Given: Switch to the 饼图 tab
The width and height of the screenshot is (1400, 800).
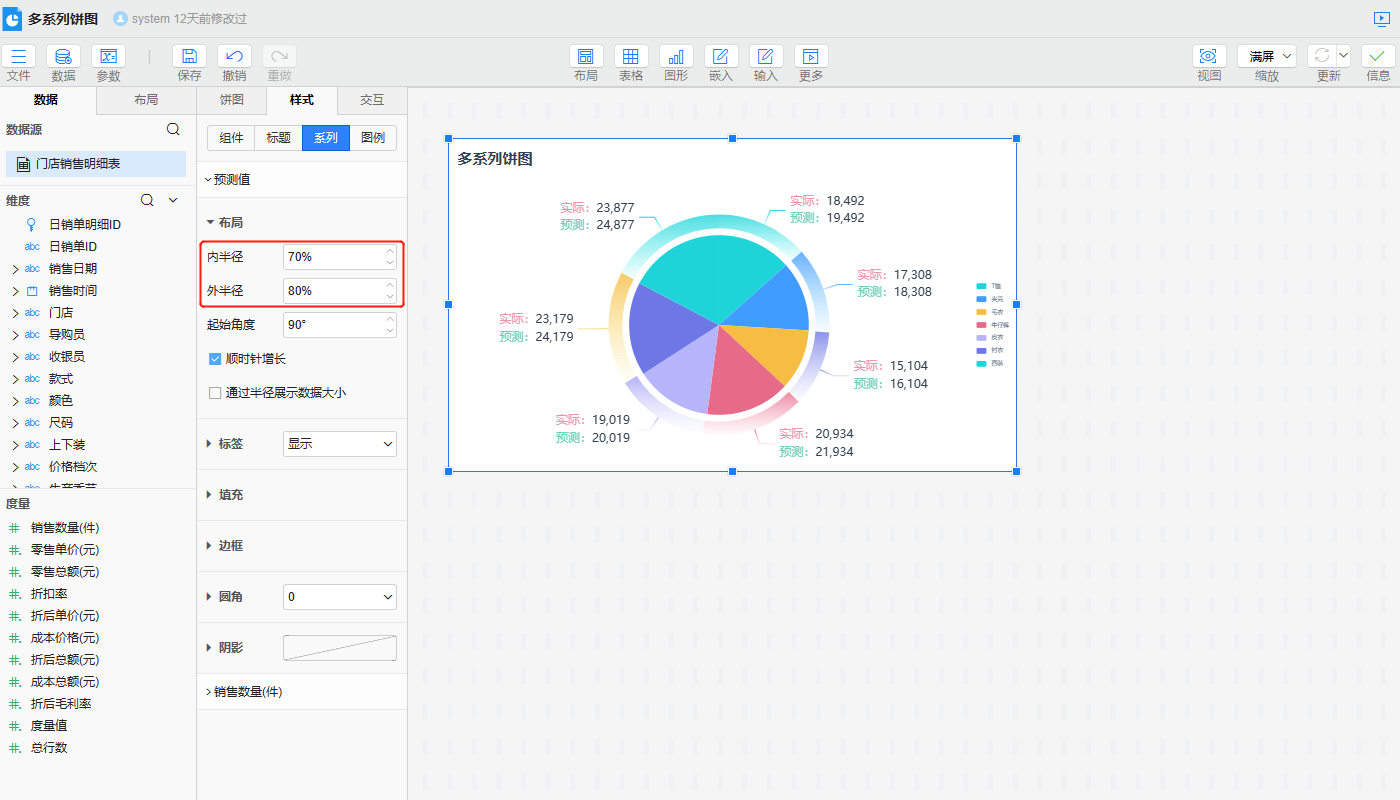Looking at the screenshot, I should 232,100.
